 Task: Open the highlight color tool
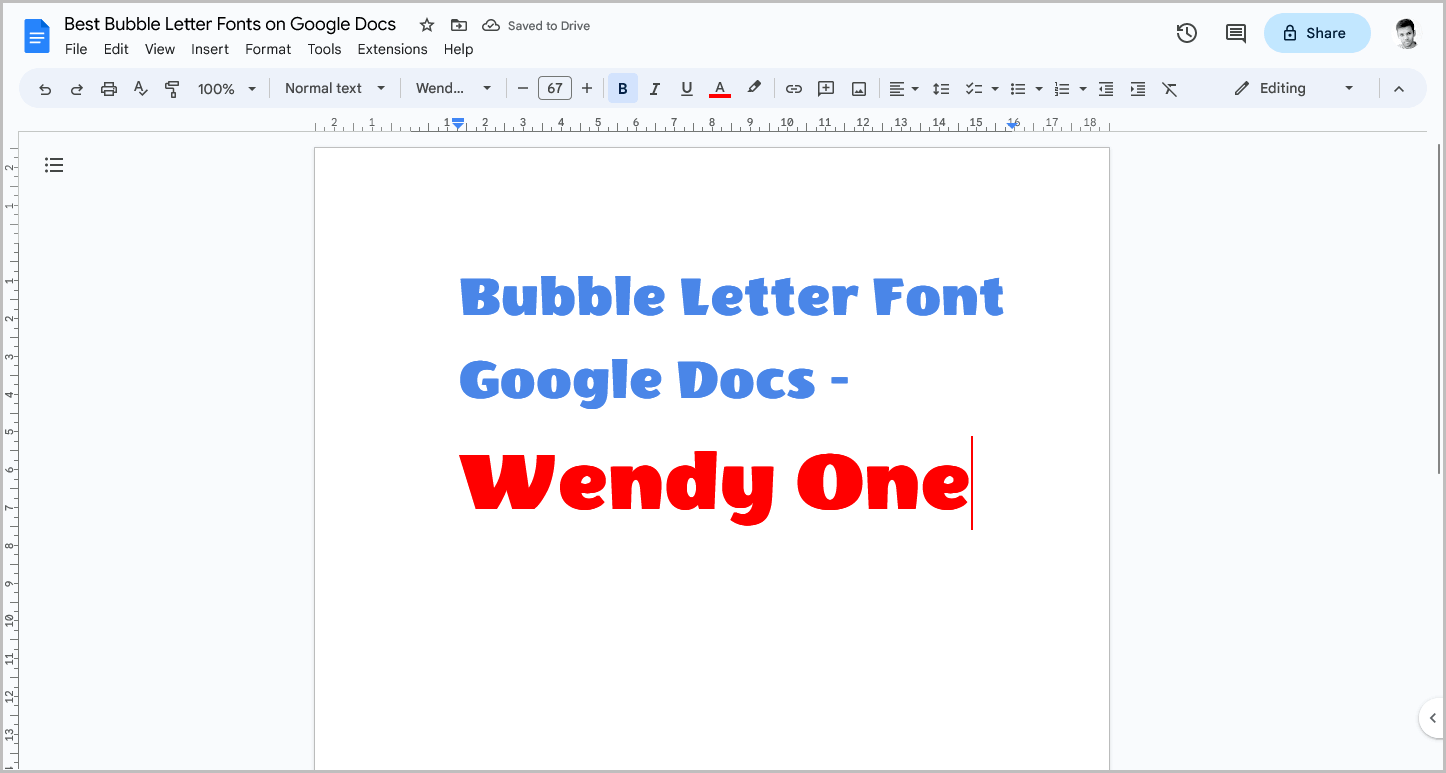(x=753, y=88)
